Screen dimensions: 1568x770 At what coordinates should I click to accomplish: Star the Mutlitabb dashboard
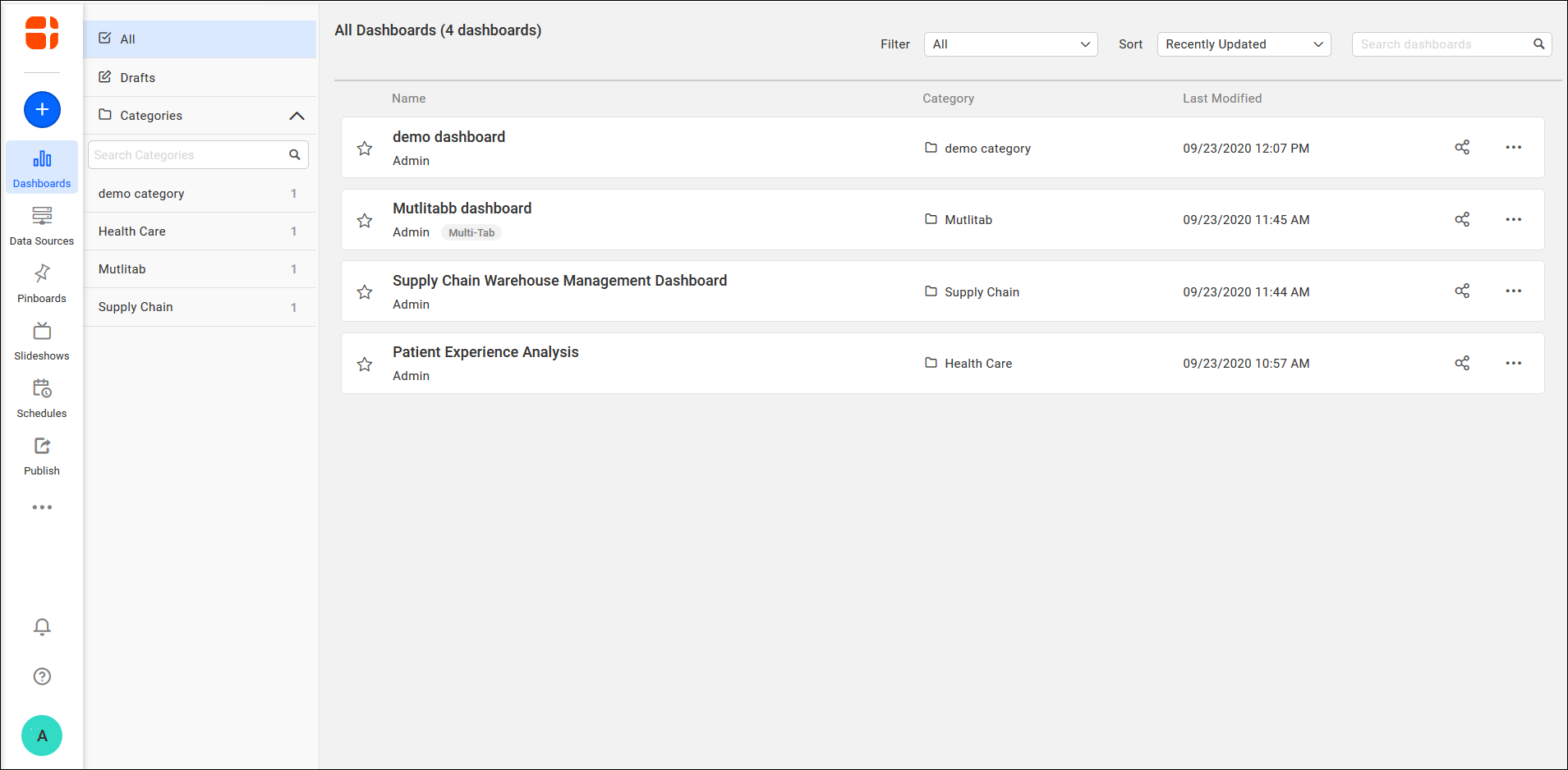click(x=365, y=220)
